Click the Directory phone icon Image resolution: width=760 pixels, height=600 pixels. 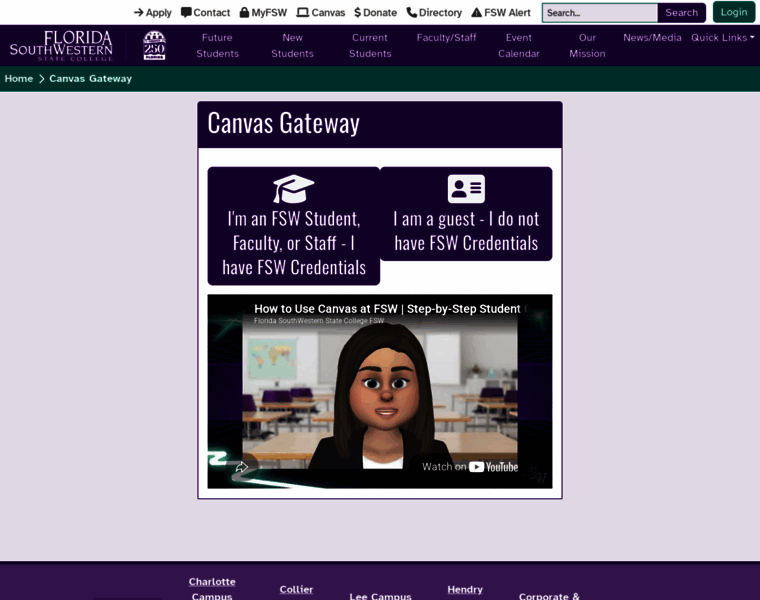(x=412, y=13)
